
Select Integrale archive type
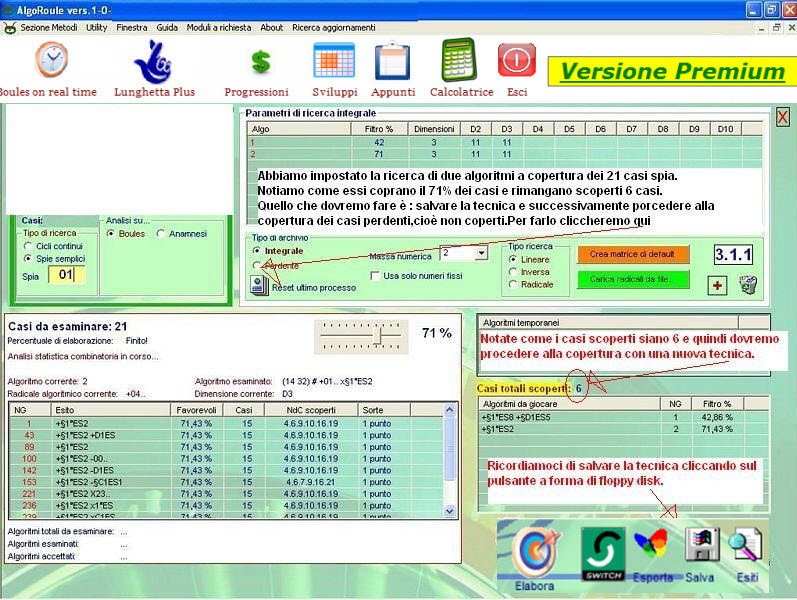click(x=257, y=251)
